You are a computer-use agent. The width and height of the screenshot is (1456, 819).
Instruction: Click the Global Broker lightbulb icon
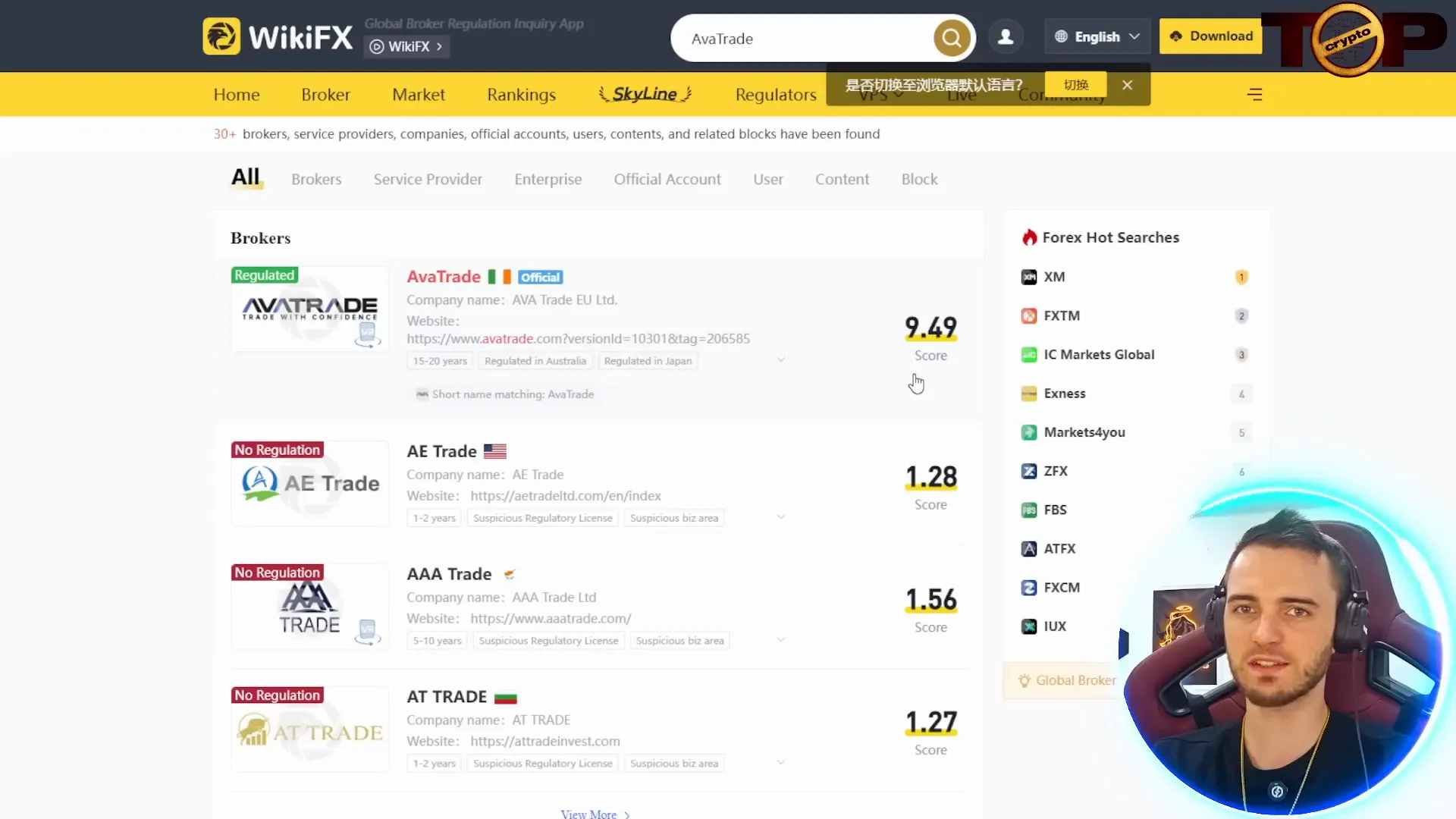1025,680
